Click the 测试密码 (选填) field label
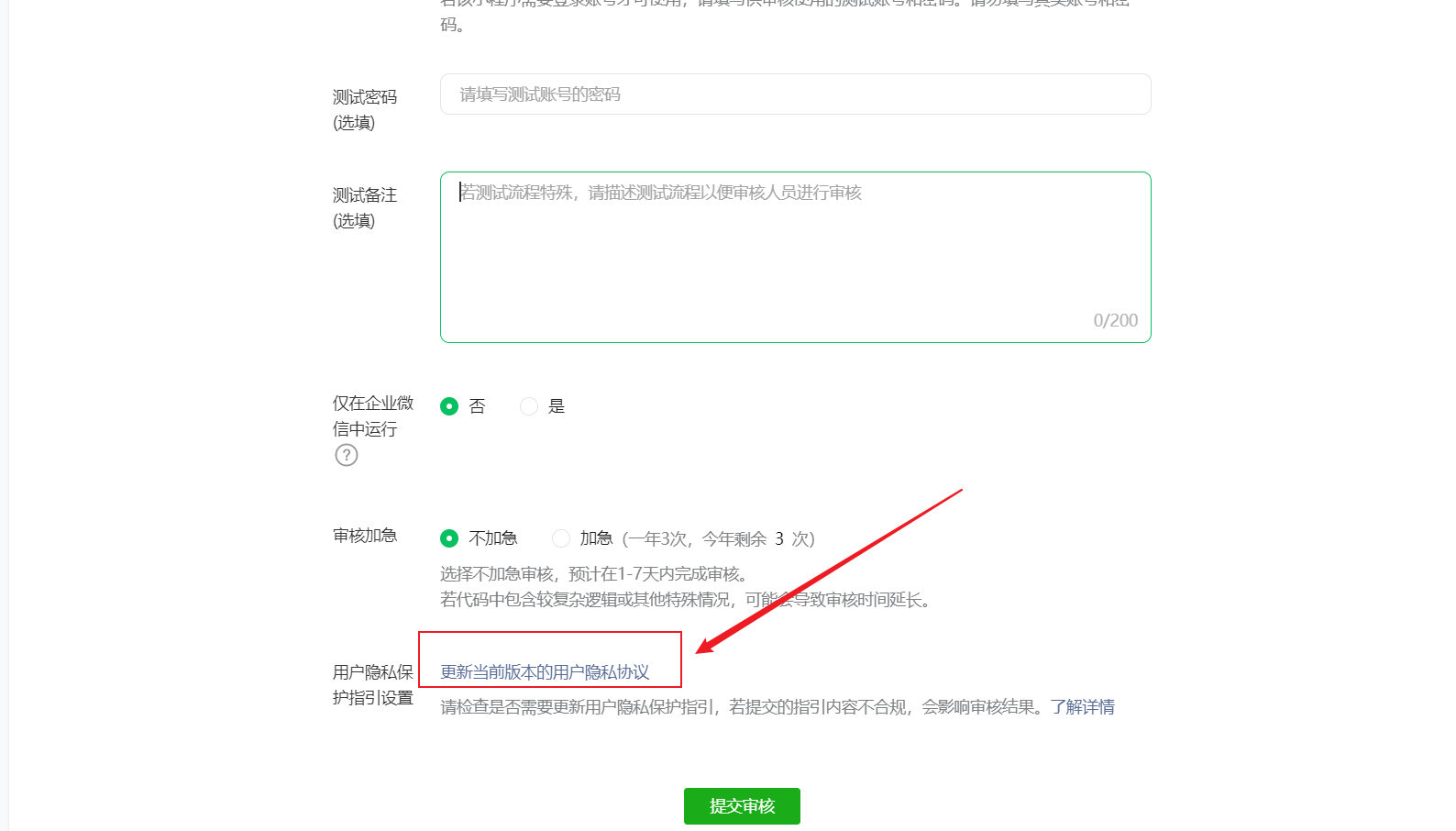 point(365,110)
